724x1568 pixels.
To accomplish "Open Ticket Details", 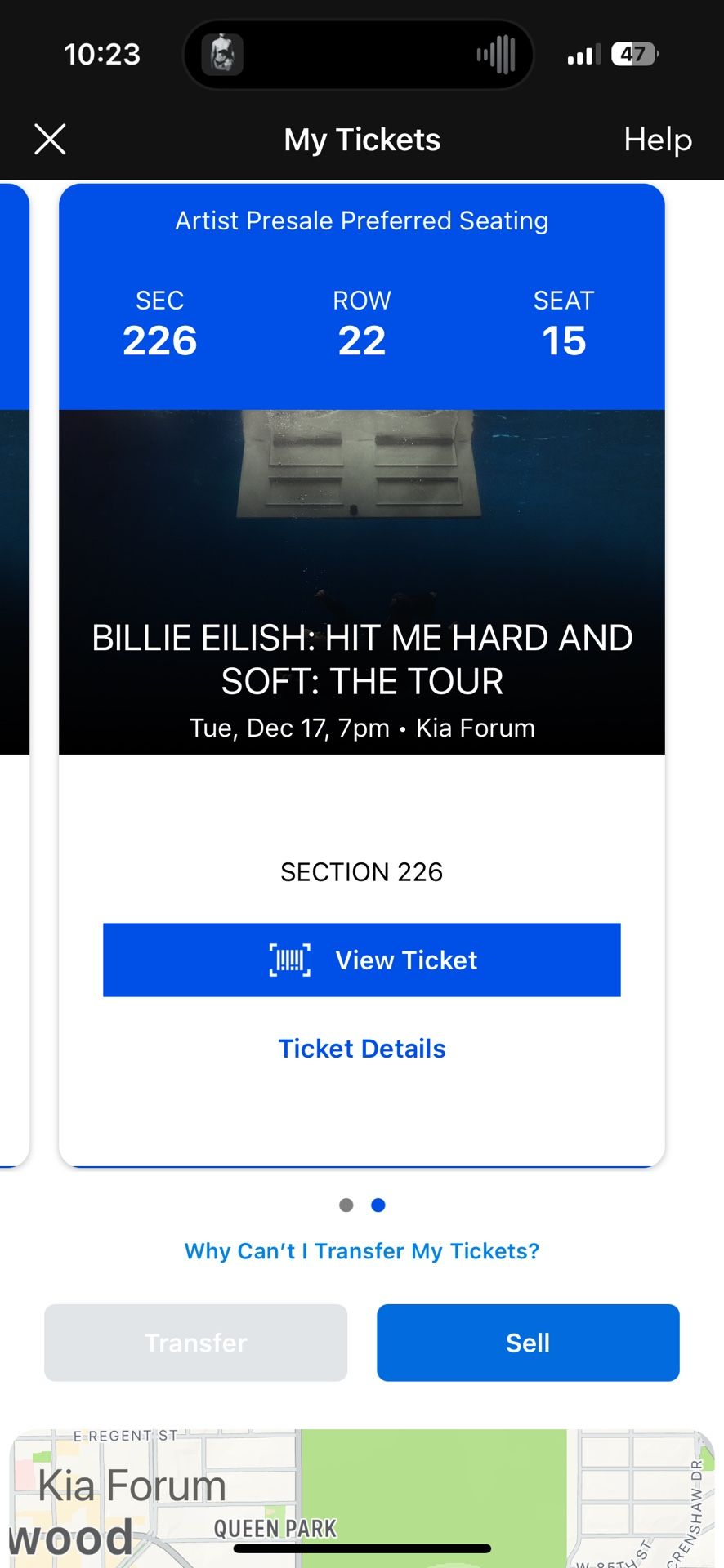I will pyautogui.click(x=362, y=1048).
